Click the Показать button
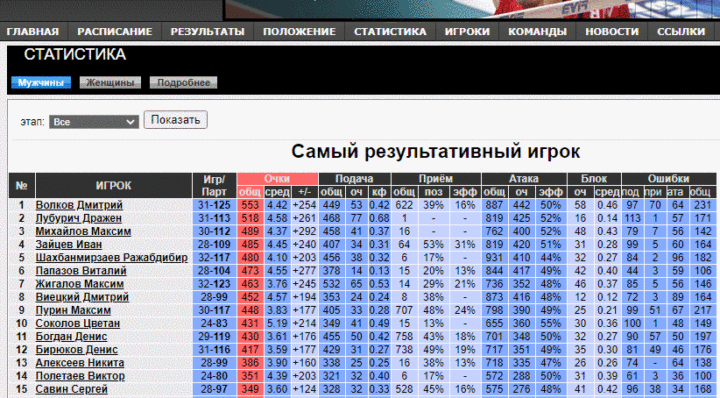This screenshot has width=720, height=398. (x=175, y=120)
